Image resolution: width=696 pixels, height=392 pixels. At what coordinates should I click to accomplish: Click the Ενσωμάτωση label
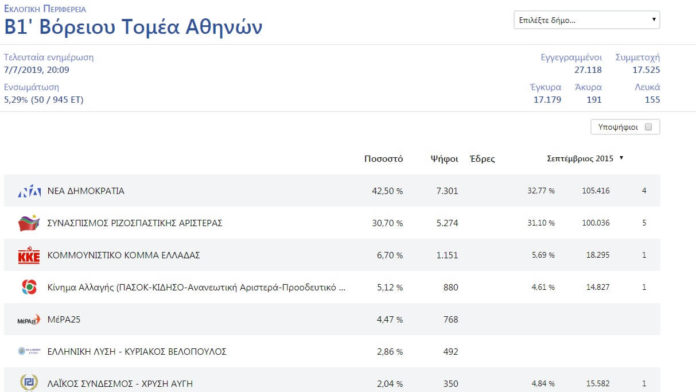point(31,87)
